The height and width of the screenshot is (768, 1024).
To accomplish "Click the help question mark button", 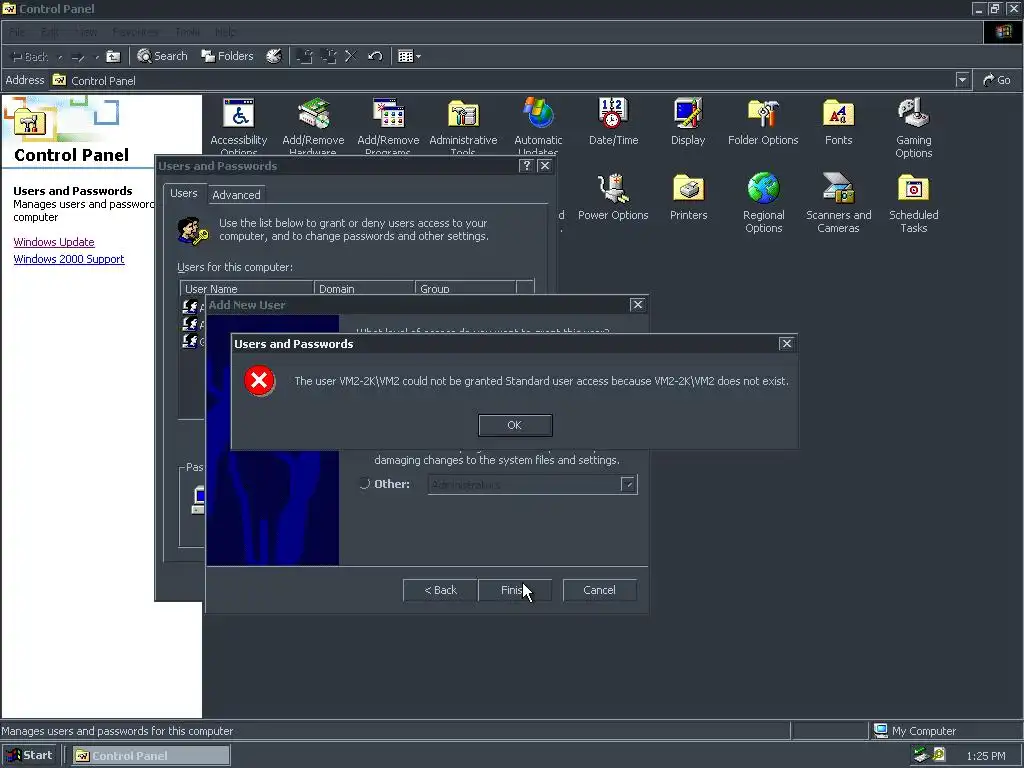I will pos(526,166).
